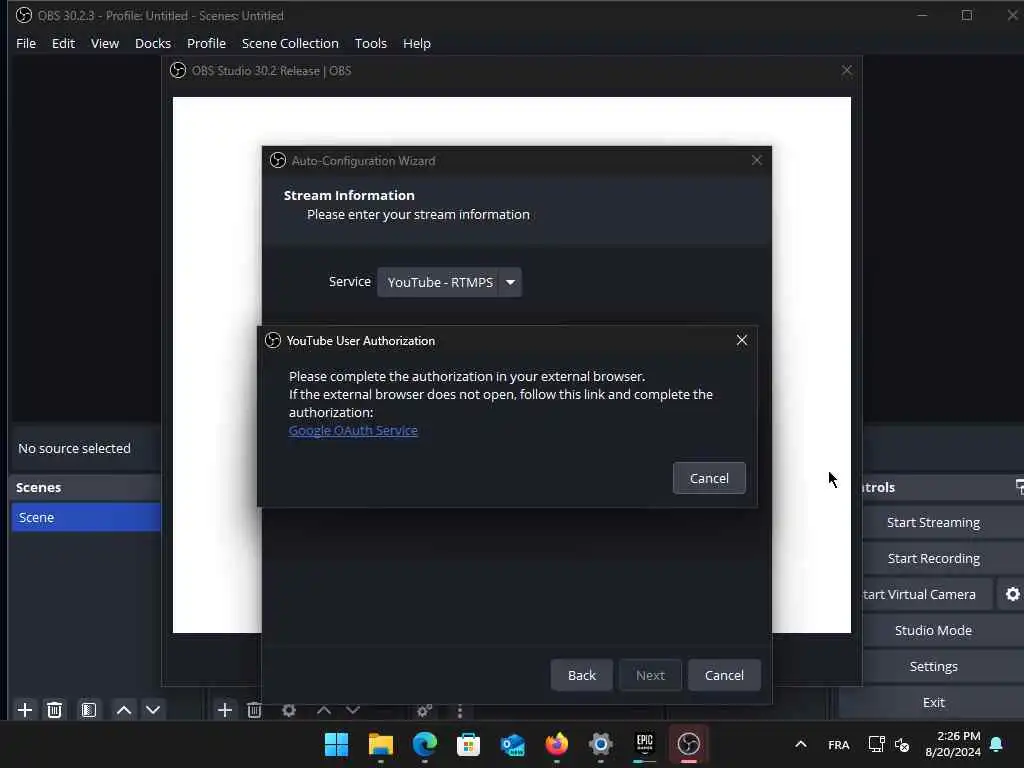Open Outlook from the taskbar
The height and width of the screenshot is (768, 1024).
click(513, 744)
